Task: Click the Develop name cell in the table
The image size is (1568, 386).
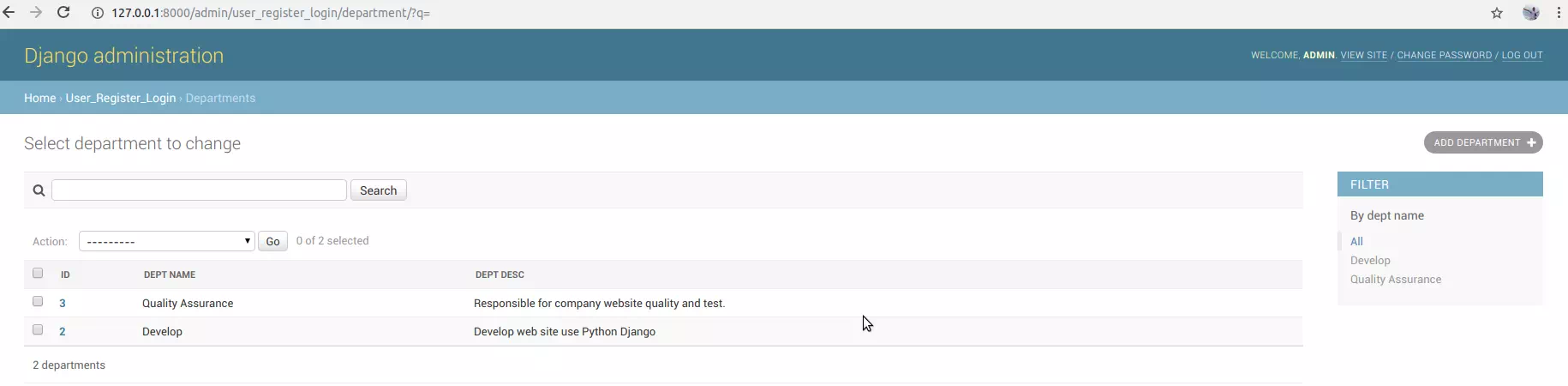Action: click(162, 331)
